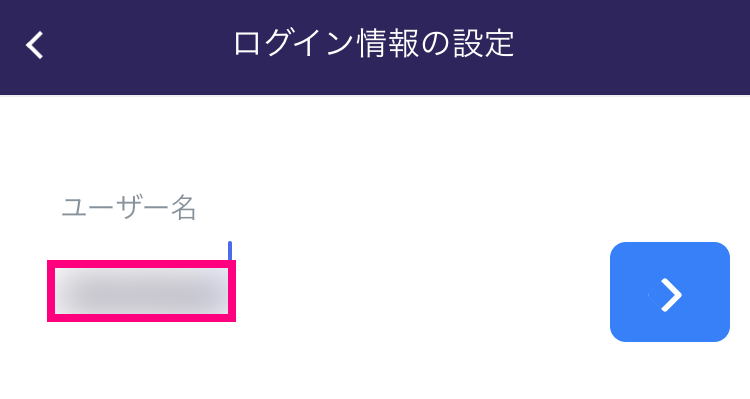750x399 pixels.
Task: Click the ログイン word in the header
Action: (294, 44)
